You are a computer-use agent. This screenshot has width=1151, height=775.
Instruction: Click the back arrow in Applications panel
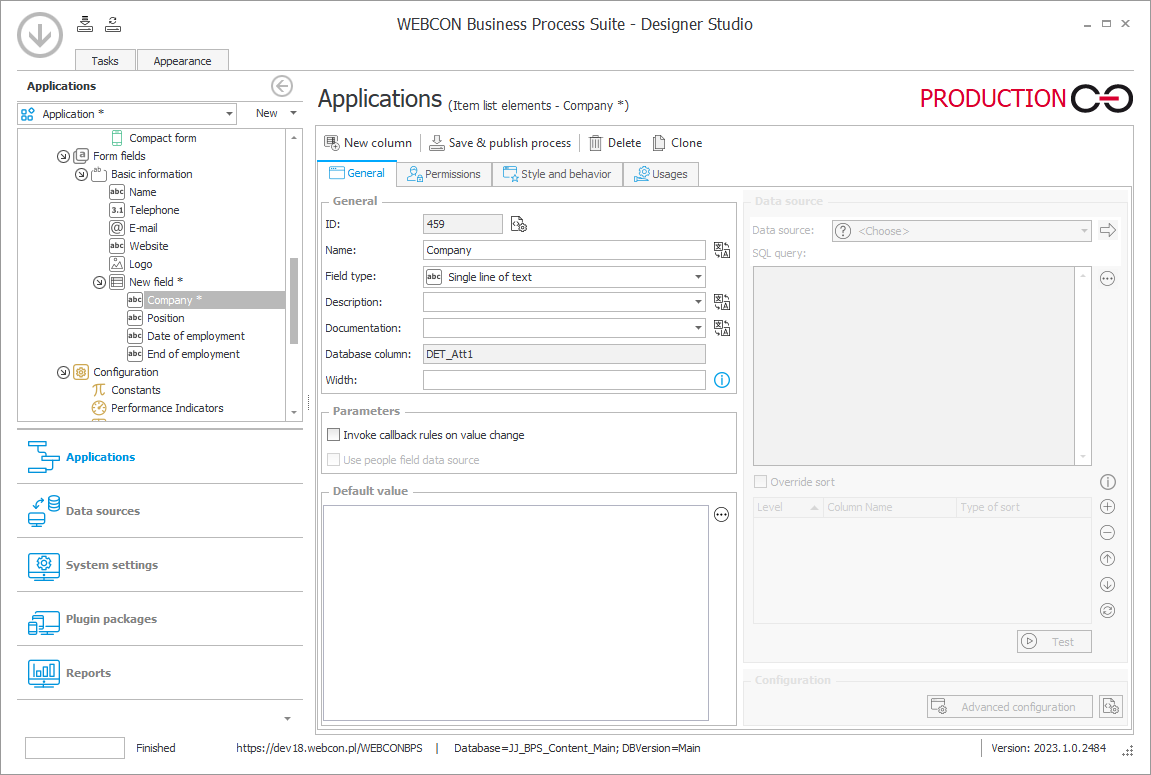[x=282, y=86]
